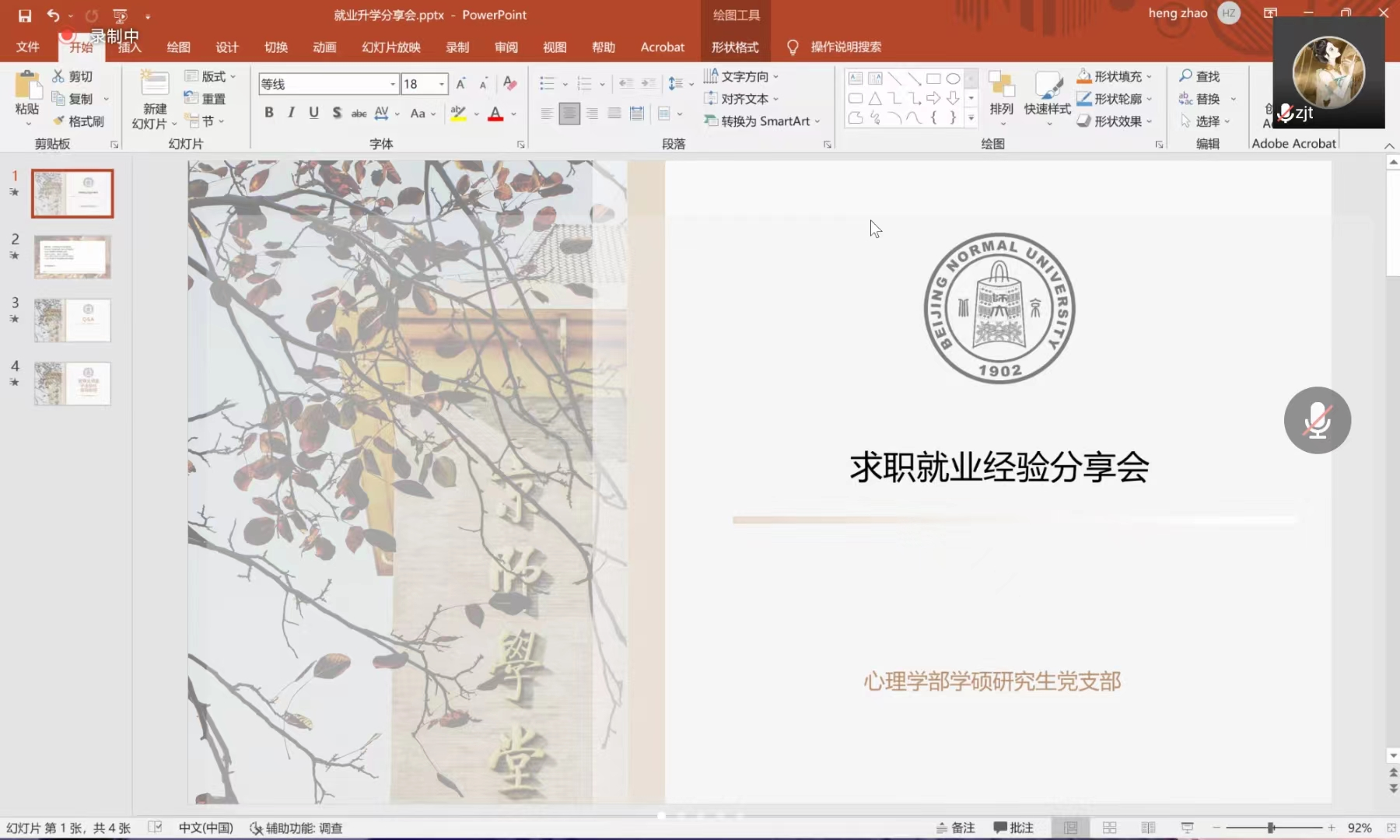The height and width of the screenshot is (840, 1400).
Task: Click the zoom slider handle in status bar
Action: 1271,828
